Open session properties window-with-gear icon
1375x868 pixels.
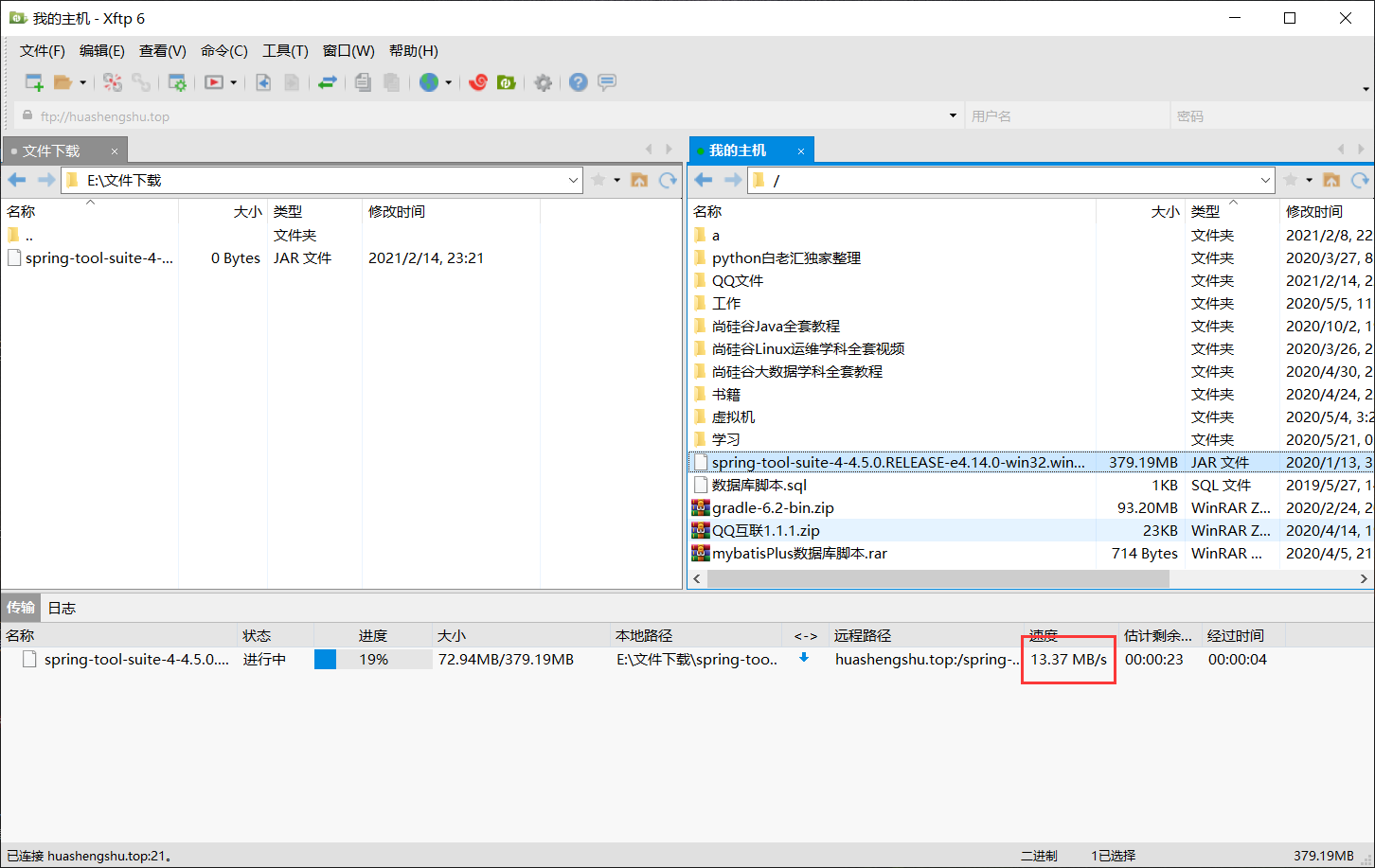tap(177, 82)
